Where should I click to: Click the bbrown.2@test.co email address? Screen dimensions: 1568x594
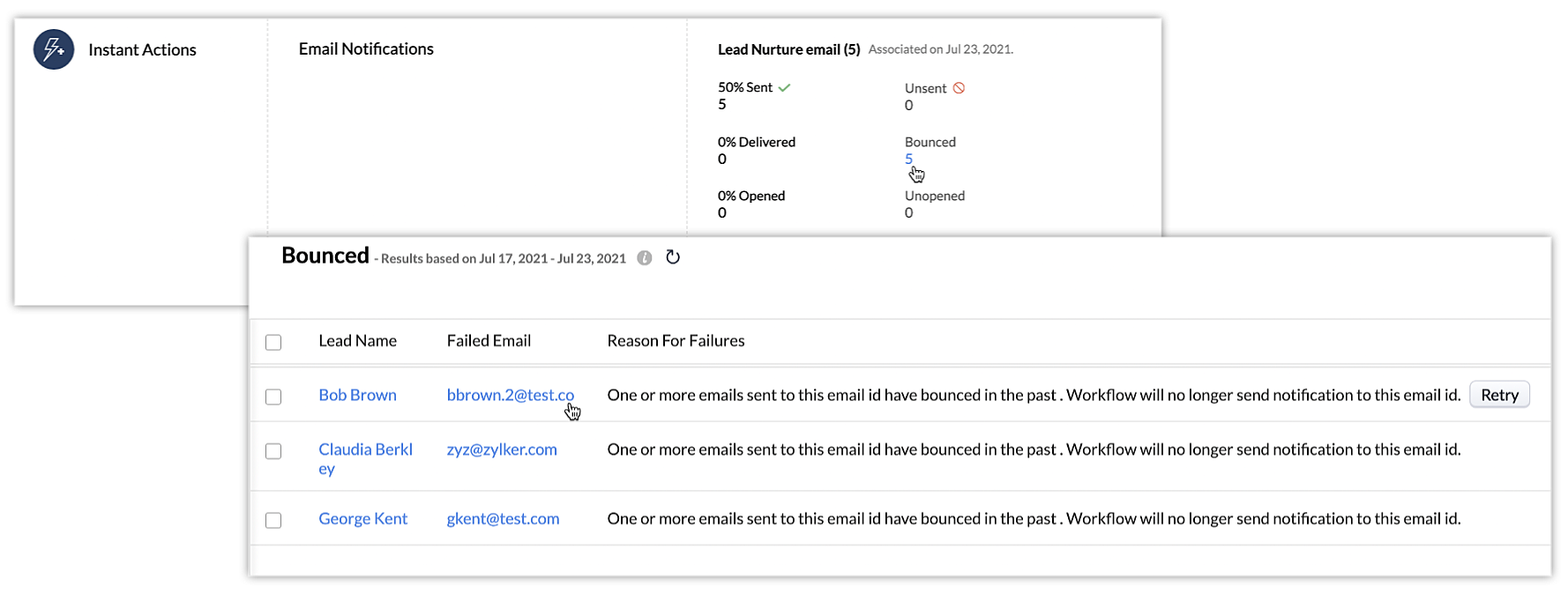point(509,395)
